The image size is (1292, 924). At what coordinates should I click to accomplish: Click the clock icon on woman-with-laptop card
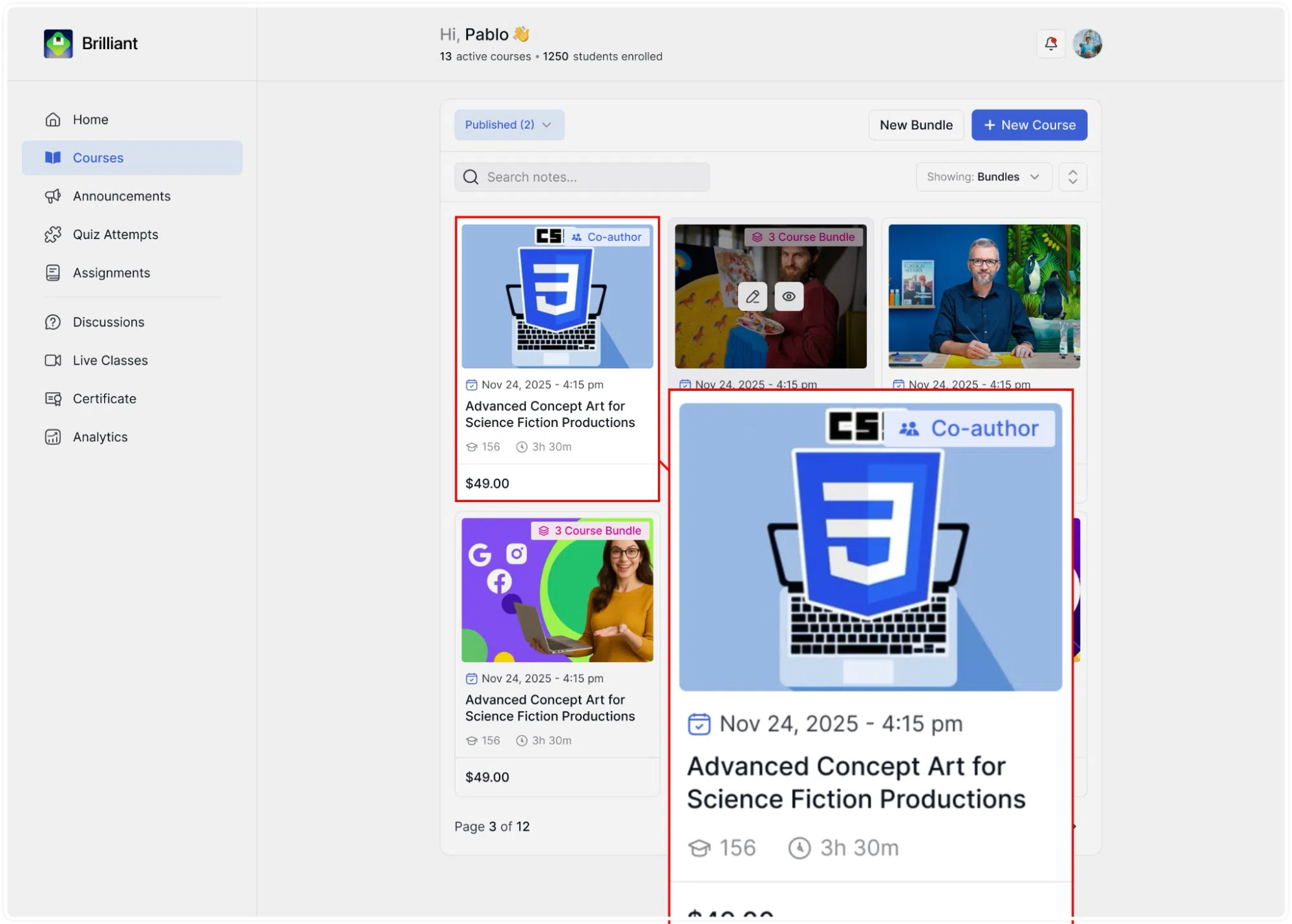[522, 740]
